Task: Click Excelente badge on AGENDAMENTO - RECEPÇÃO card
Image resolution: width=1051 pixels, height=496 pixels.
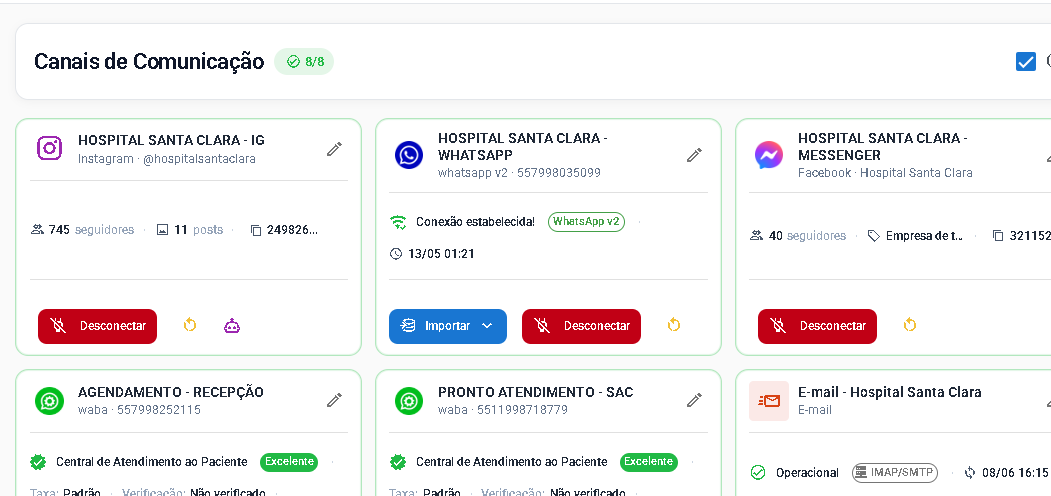Action: point(289,462)
